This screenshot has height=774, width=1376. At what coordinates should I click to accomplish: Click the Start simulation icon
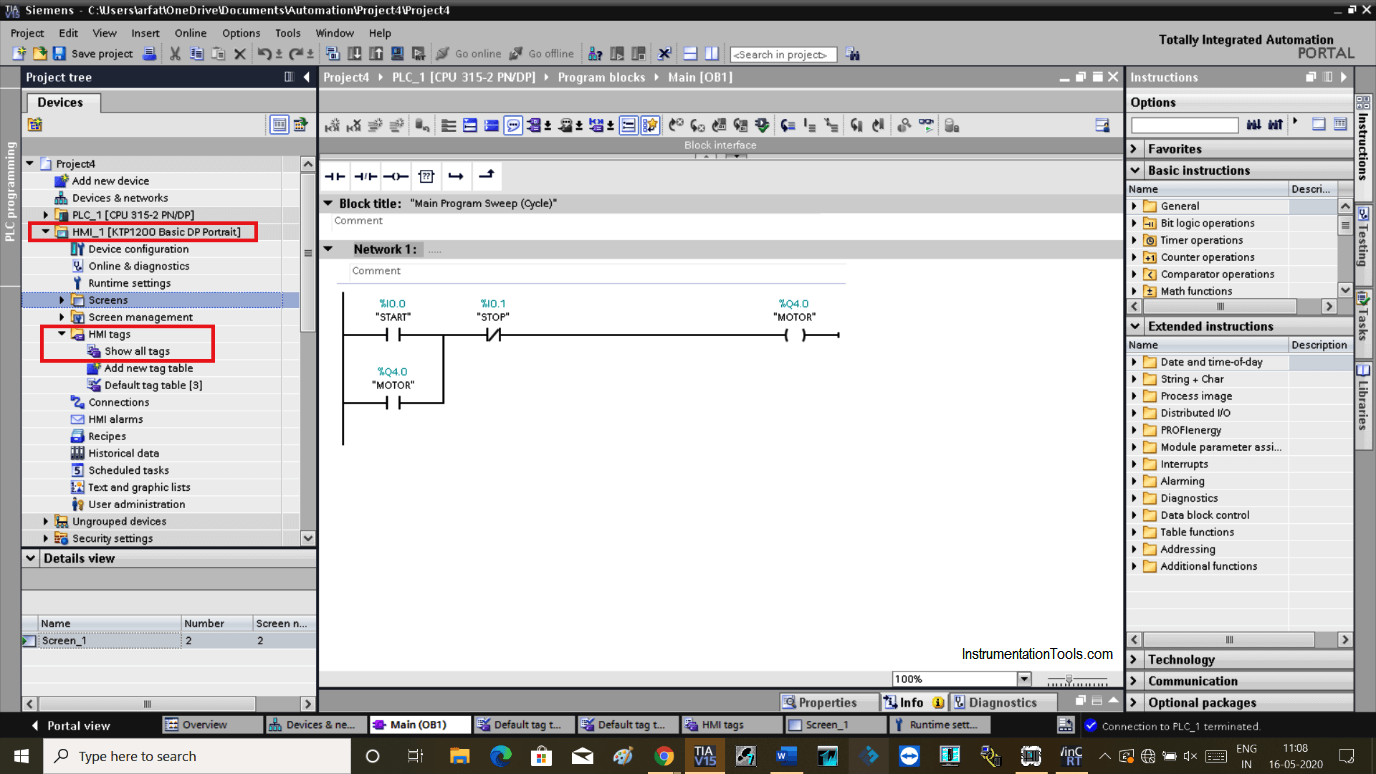[397, 53]
